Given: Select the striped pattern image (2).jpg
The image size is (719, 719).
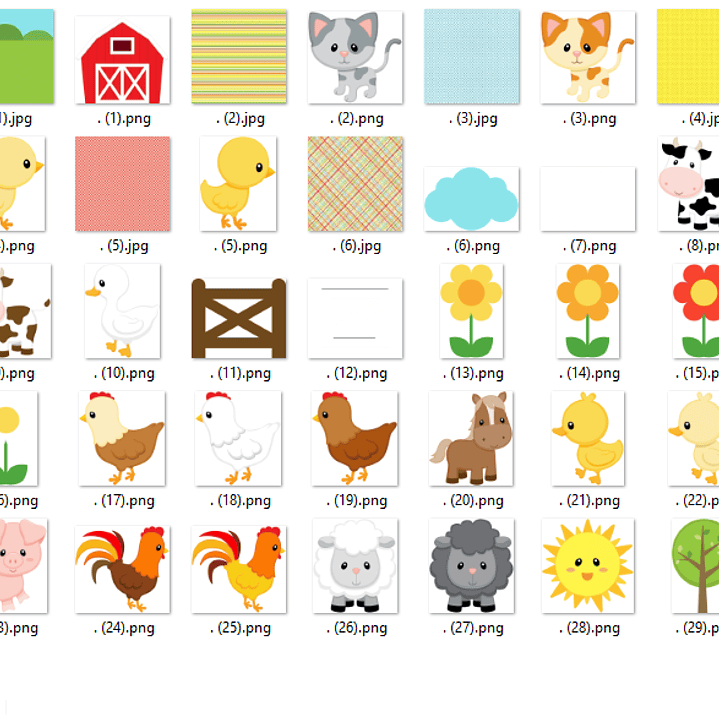Looking at the screenshot, I should pyautogui.click(x=239, y=56).
